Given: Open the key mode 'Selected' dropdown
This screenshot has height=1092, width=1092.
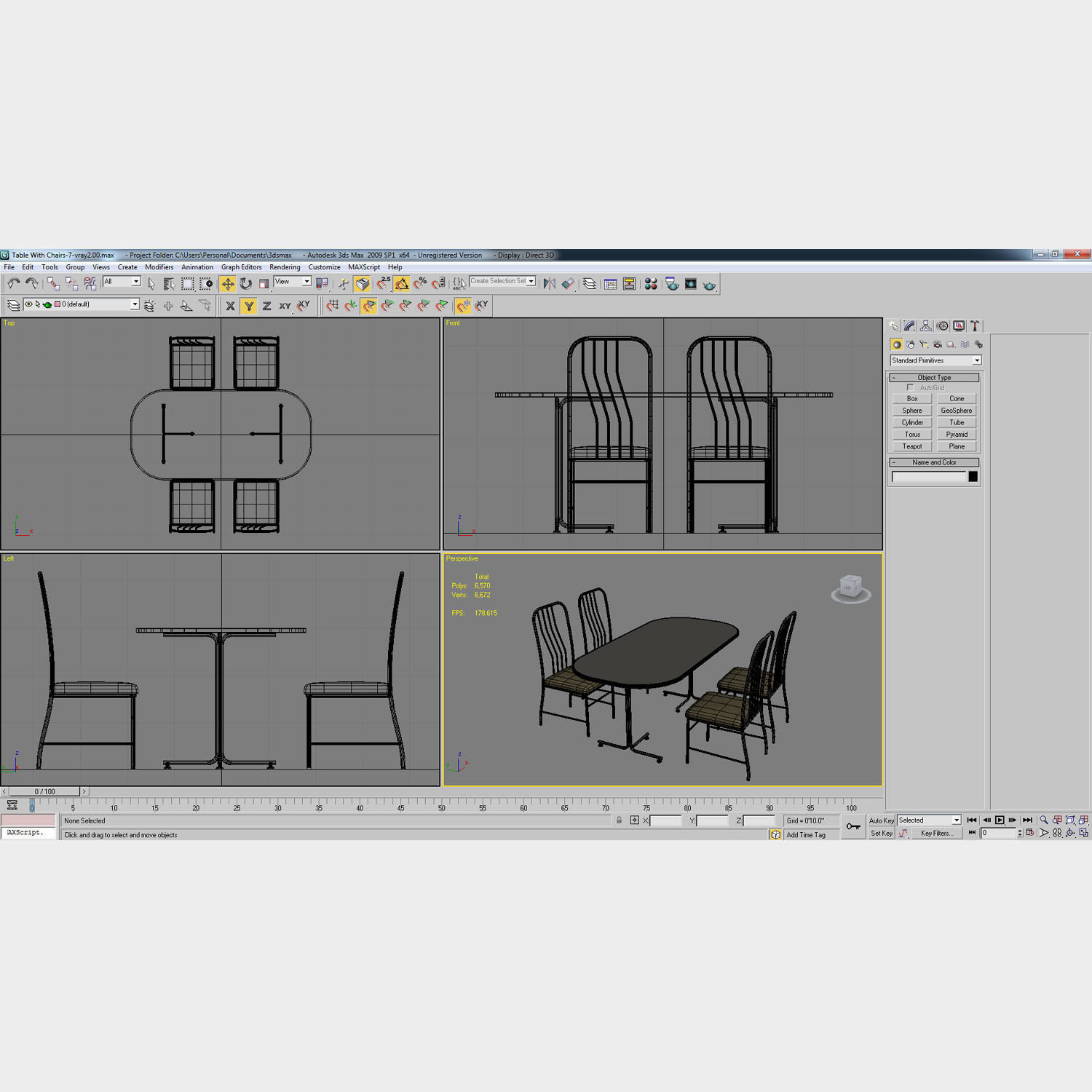Looking at the screenshot, I should point(929,820).
